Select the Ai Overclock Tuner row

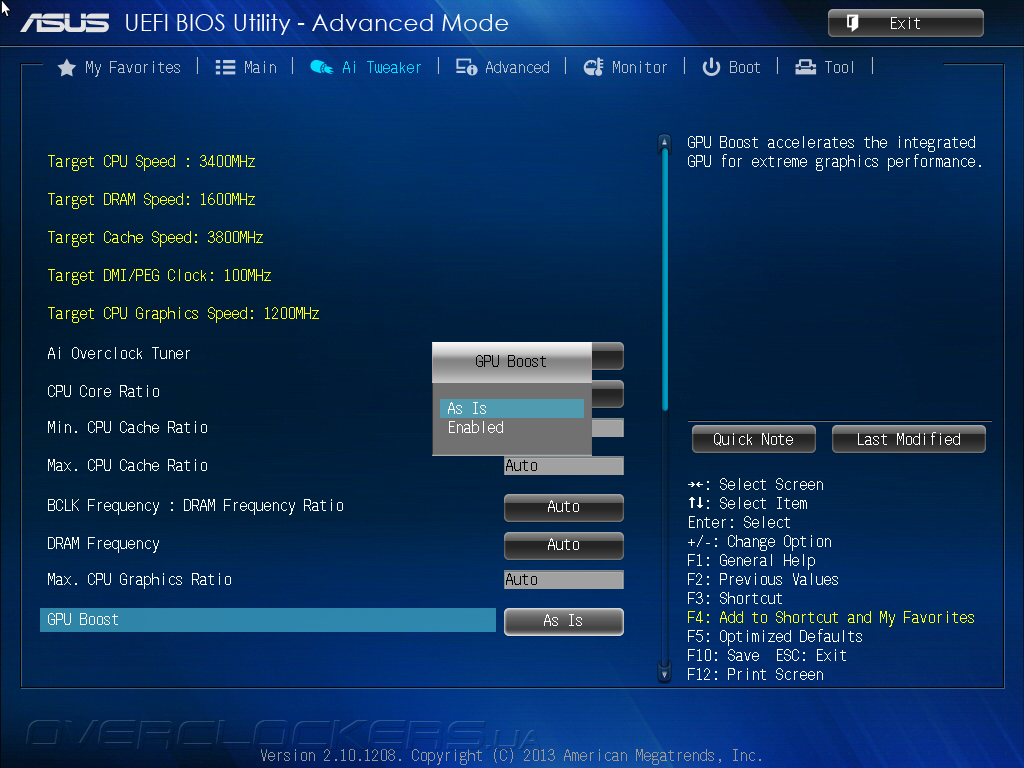tap(119, 353)
